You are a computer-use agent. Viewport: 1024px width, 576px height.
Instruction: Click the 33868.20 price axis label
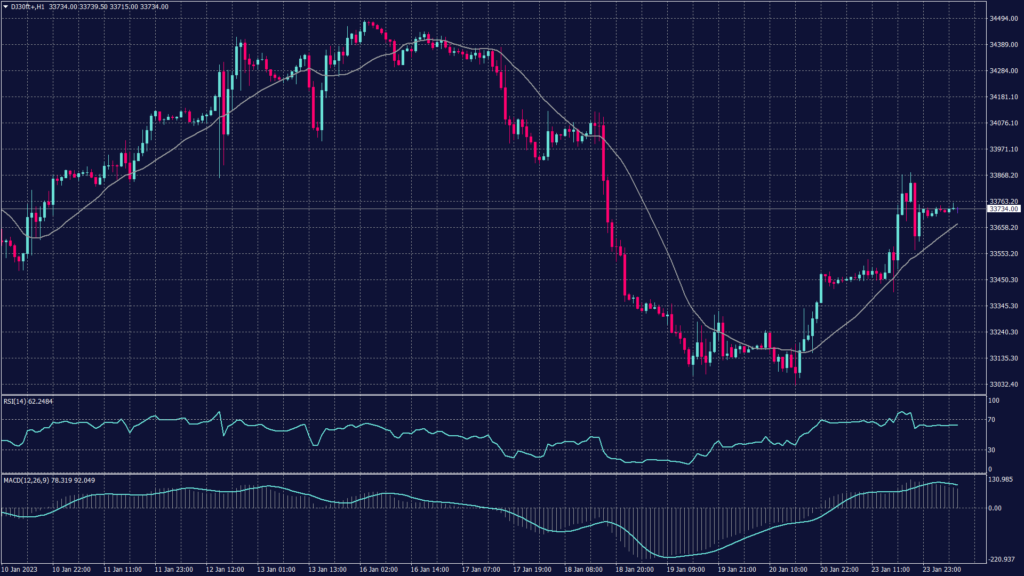1003,176
